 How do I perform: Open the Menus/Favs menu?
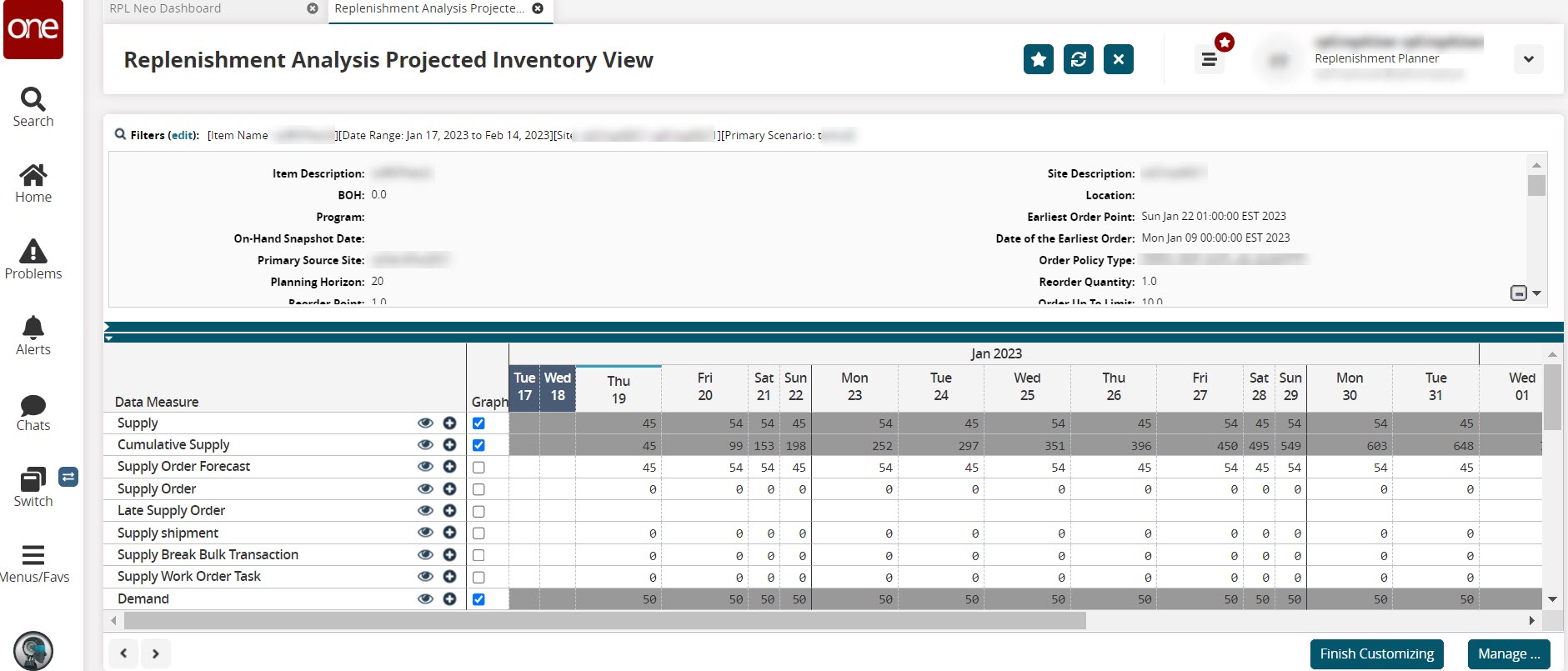click(x=33, y=563)
